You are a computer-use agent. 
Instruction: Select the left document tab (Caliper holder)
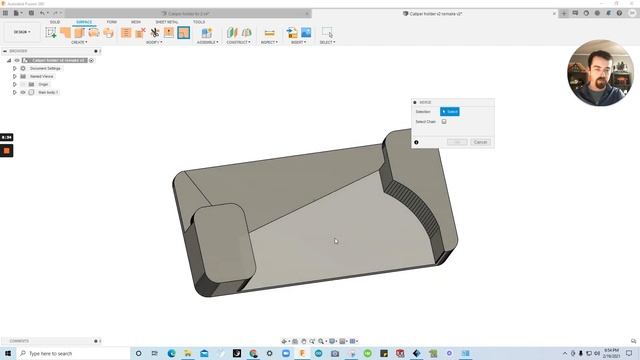click(188, 13)
